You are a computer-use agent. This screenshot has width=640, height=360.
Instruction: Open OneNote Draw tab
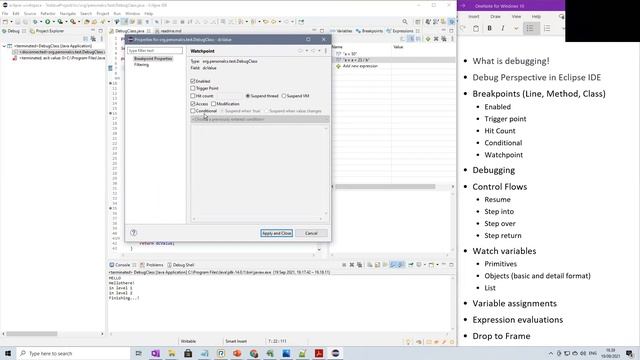coord(495,17)
